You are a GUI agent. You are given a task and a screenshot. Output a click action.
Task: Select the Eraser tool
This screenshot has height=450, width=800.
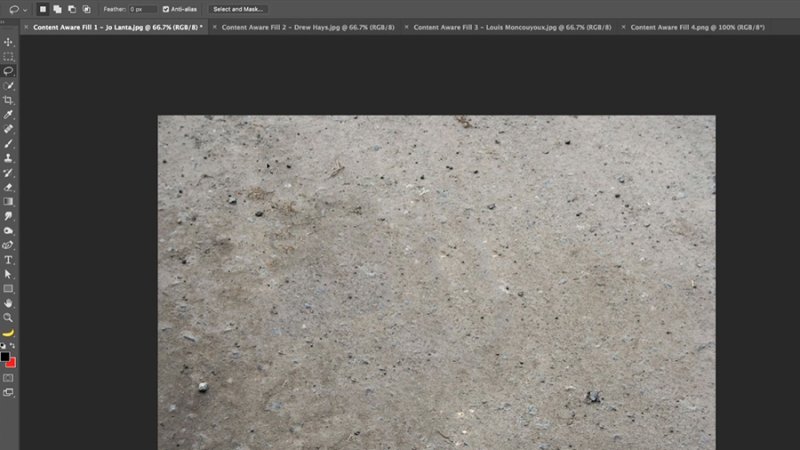click(8, 187)
